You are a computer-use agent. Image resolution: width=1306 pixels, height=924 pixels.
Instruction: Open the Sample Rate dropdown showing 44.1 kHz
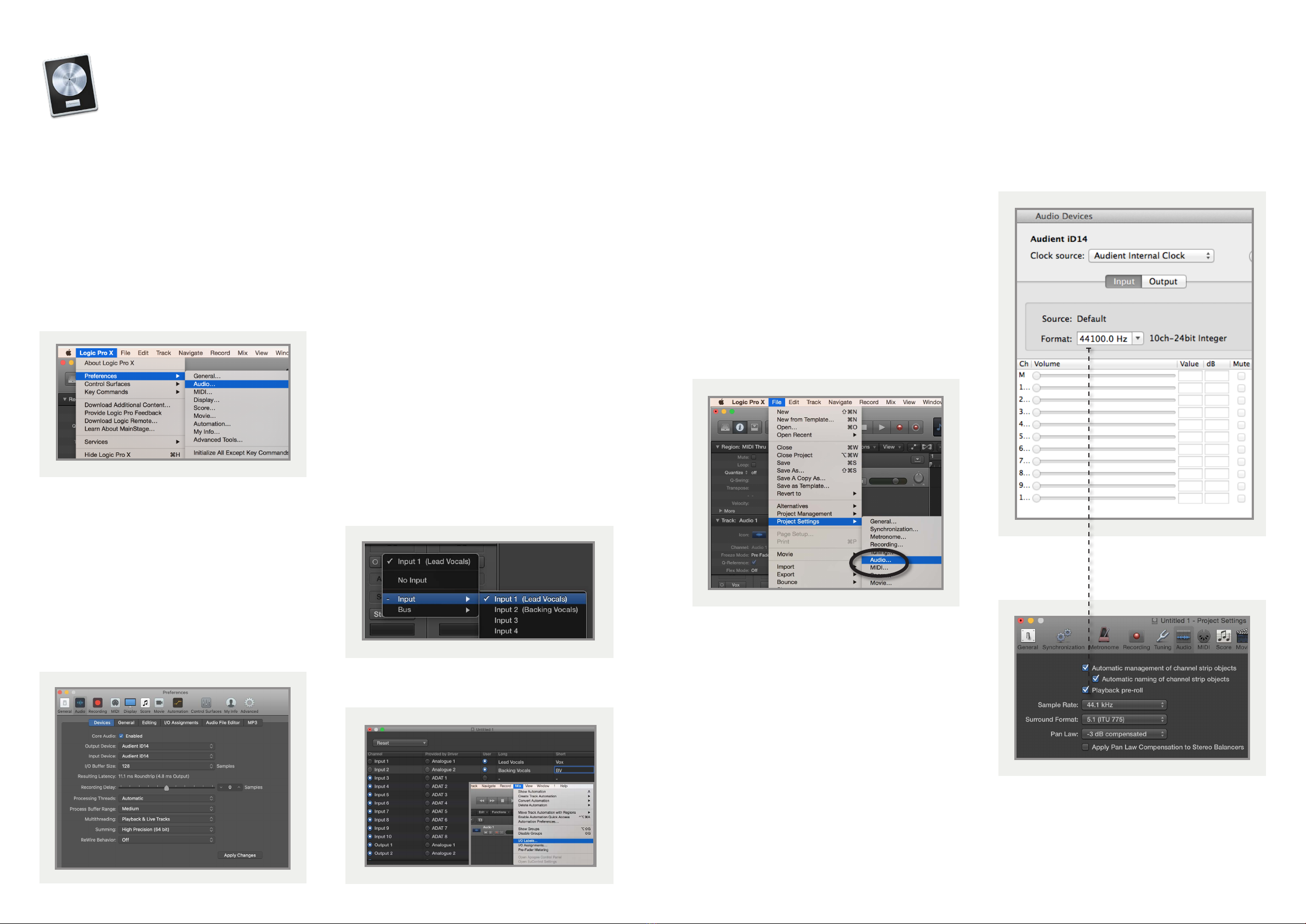tap(1124, 705)
